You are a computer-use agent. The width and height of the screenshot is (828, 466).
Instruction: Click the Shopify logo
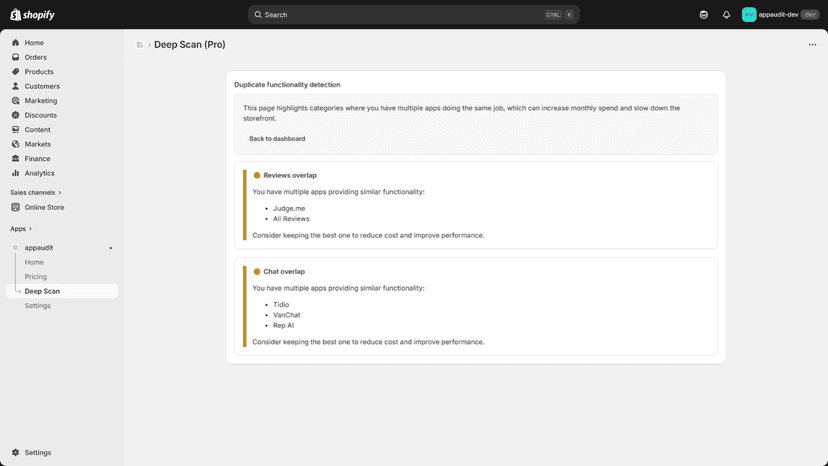pos(32,15)
